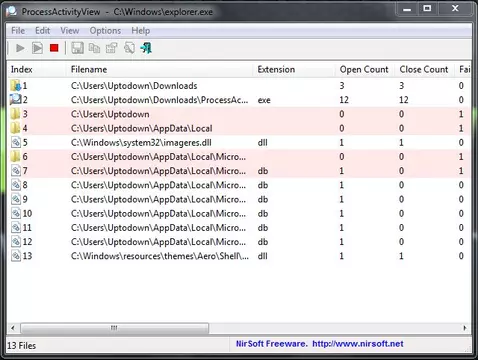This screenshot has width=478, height=360.
Task: Select the AppData\Local\Micro... filename in row 10
Action: (158, 214)
